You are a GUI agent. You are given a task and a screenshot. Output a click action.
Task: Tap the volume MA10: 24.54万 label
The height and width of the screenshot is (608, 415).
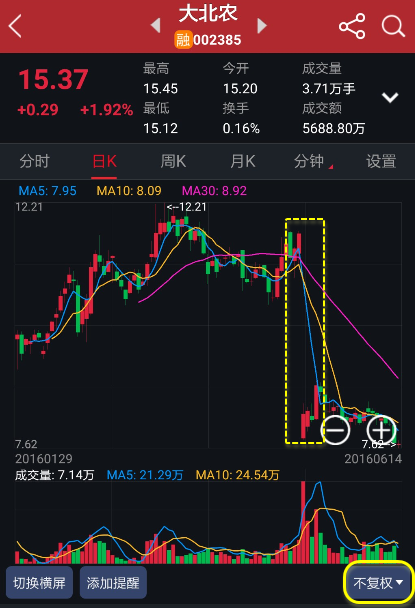237,475
